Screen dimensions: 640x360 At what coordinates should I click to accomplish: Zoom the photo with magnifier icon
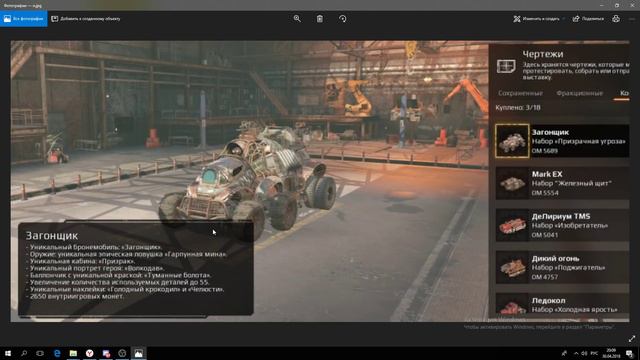click(x=297, y=19)
